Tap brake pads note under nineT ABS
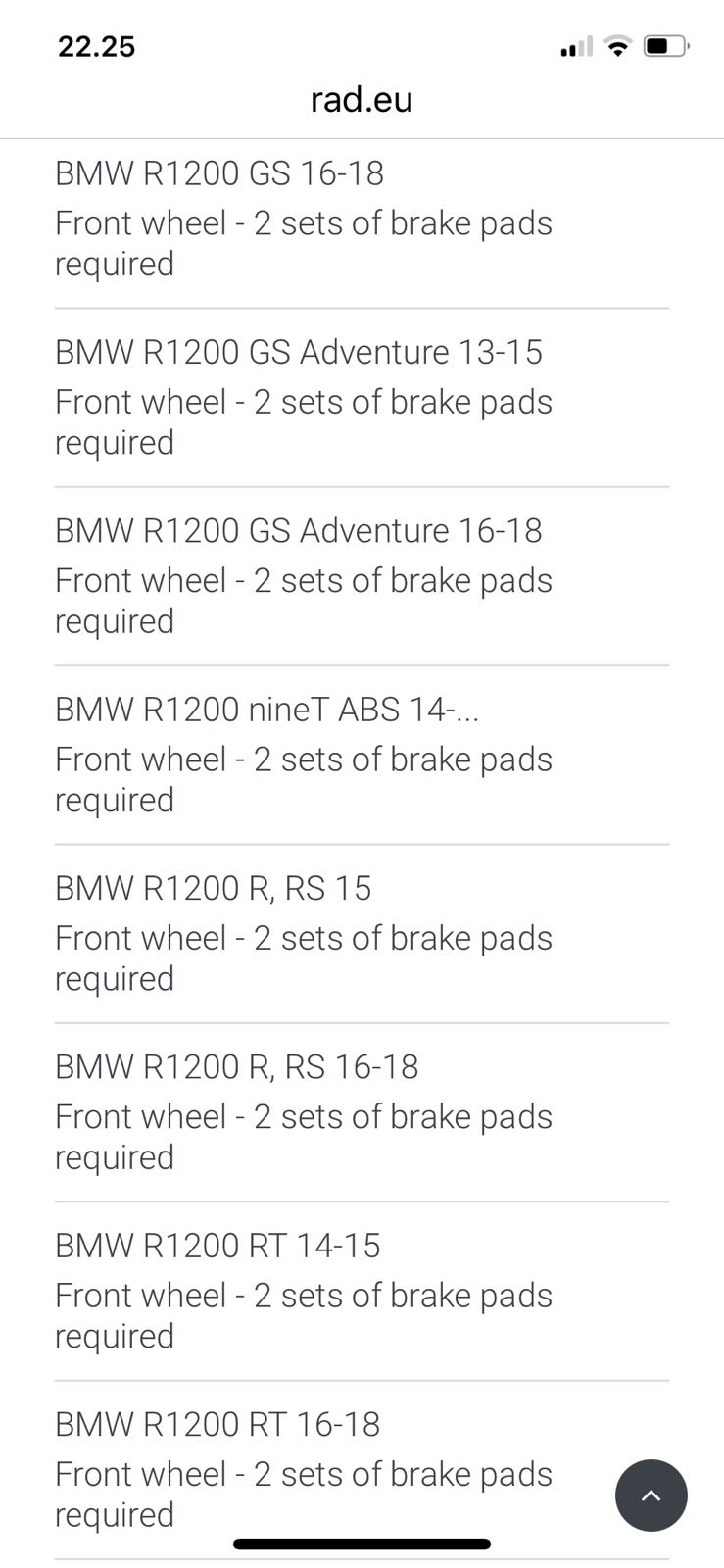The image size is (724, 1568). [x=303, y=779]
